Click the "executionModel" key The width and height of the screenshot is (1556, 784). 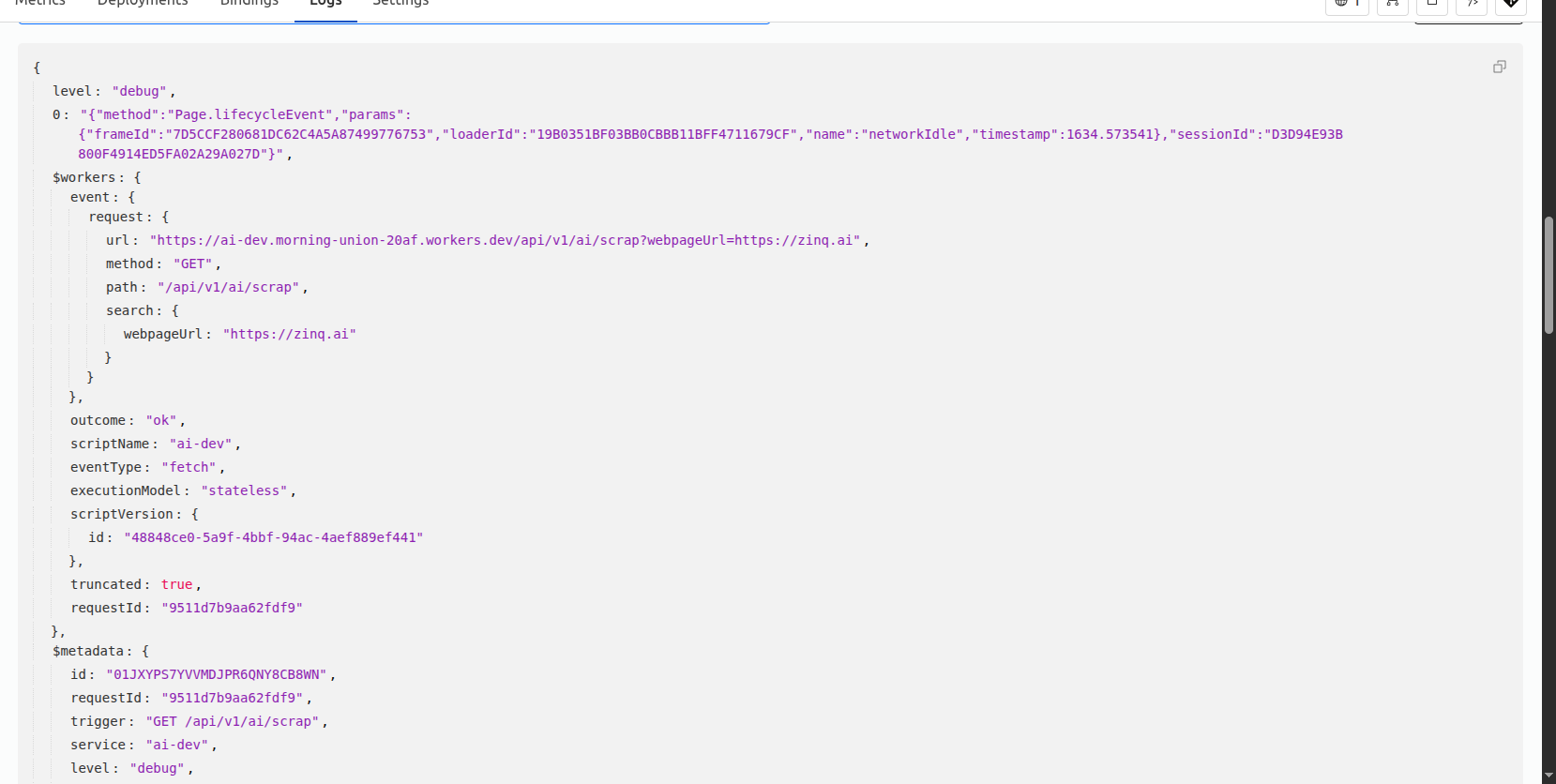pos(126,490)
